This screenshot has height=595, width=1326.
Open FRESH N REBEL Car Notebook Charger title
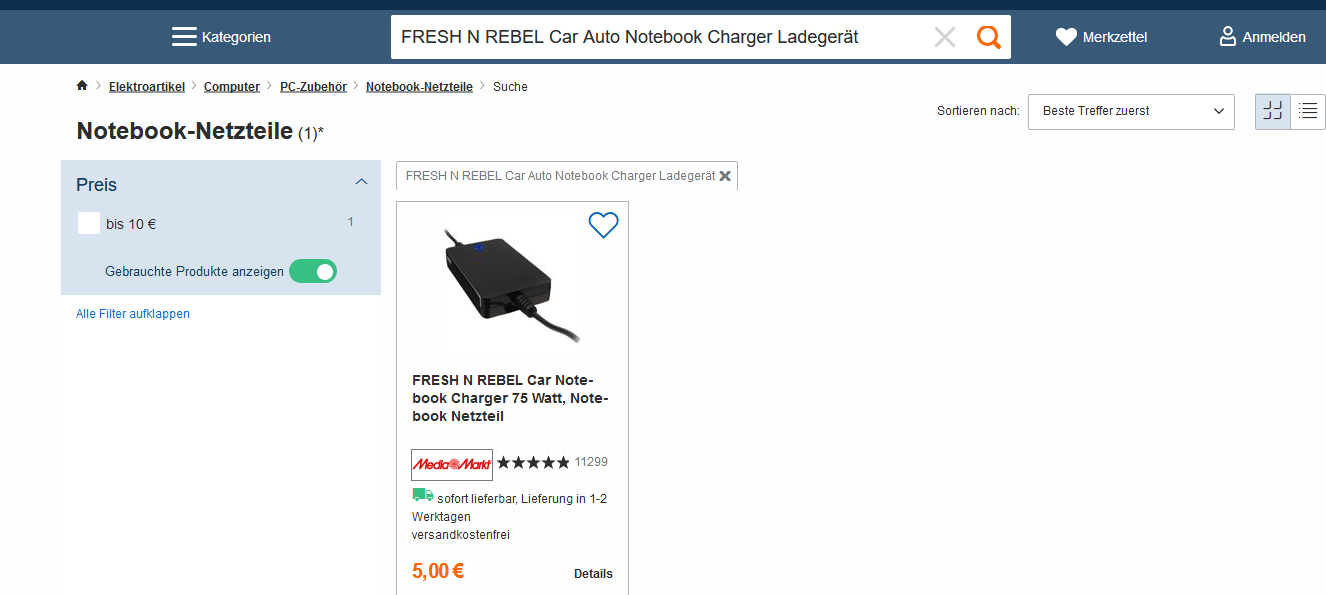[x=510, y=398]
